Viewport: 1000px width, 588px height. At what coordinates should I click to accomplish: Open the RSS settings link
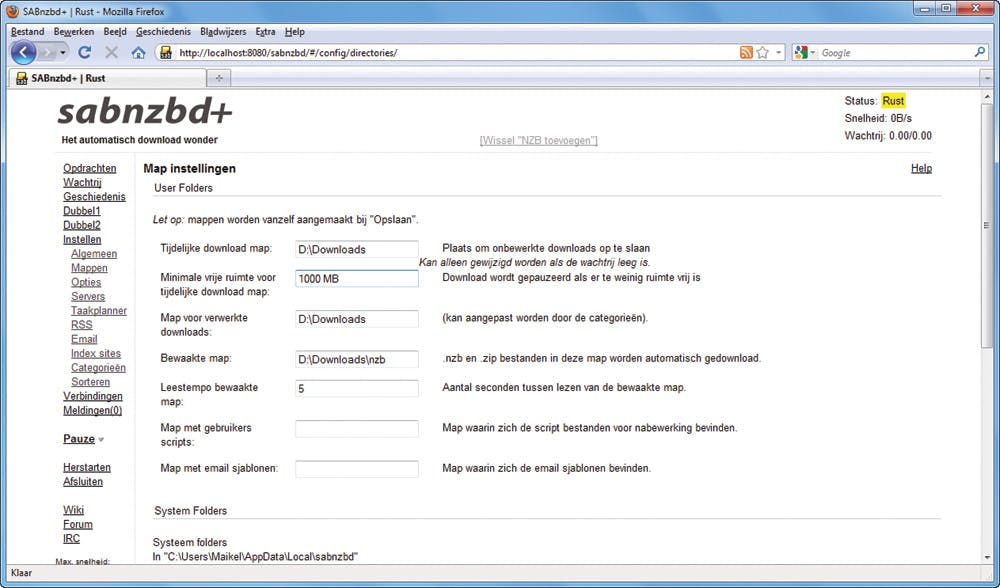[82, 325]
